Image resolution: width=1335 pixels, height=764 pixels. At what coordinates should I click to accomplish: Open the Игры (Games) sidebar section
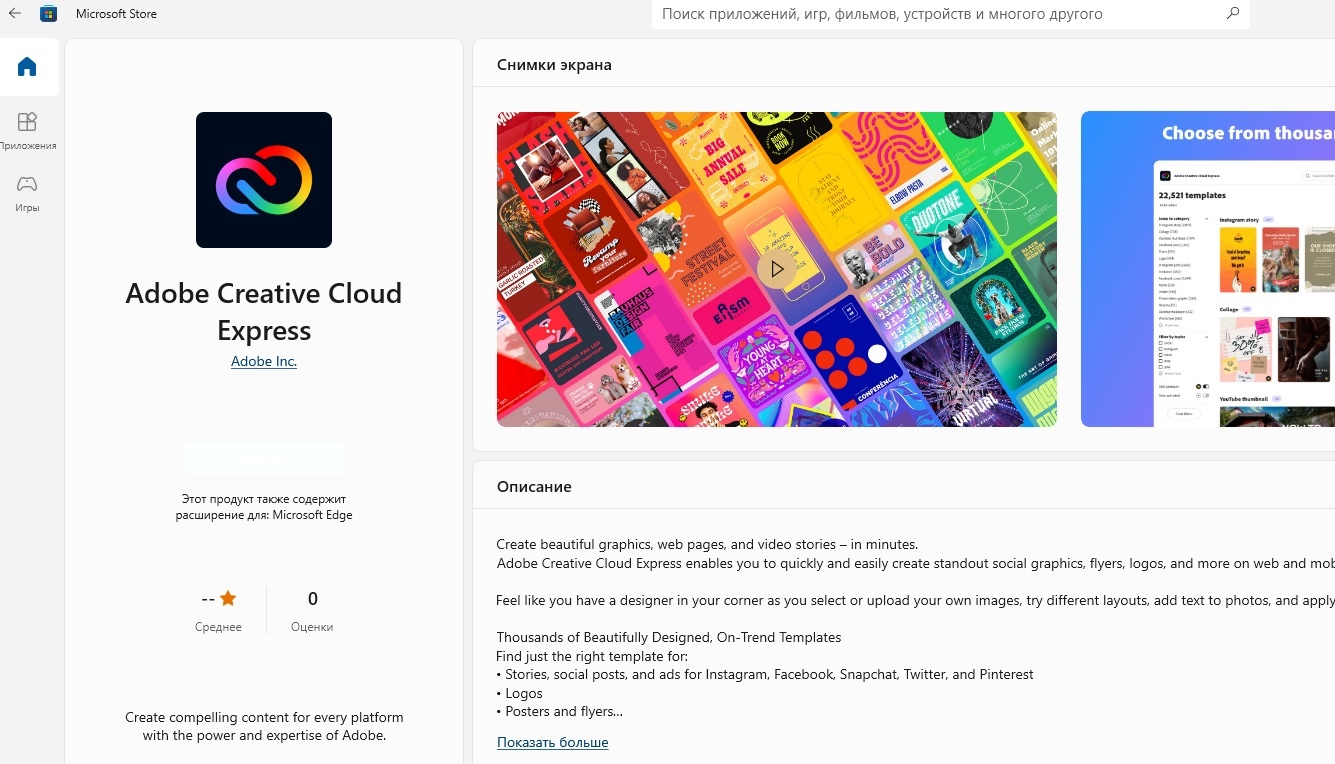point(28,194)
